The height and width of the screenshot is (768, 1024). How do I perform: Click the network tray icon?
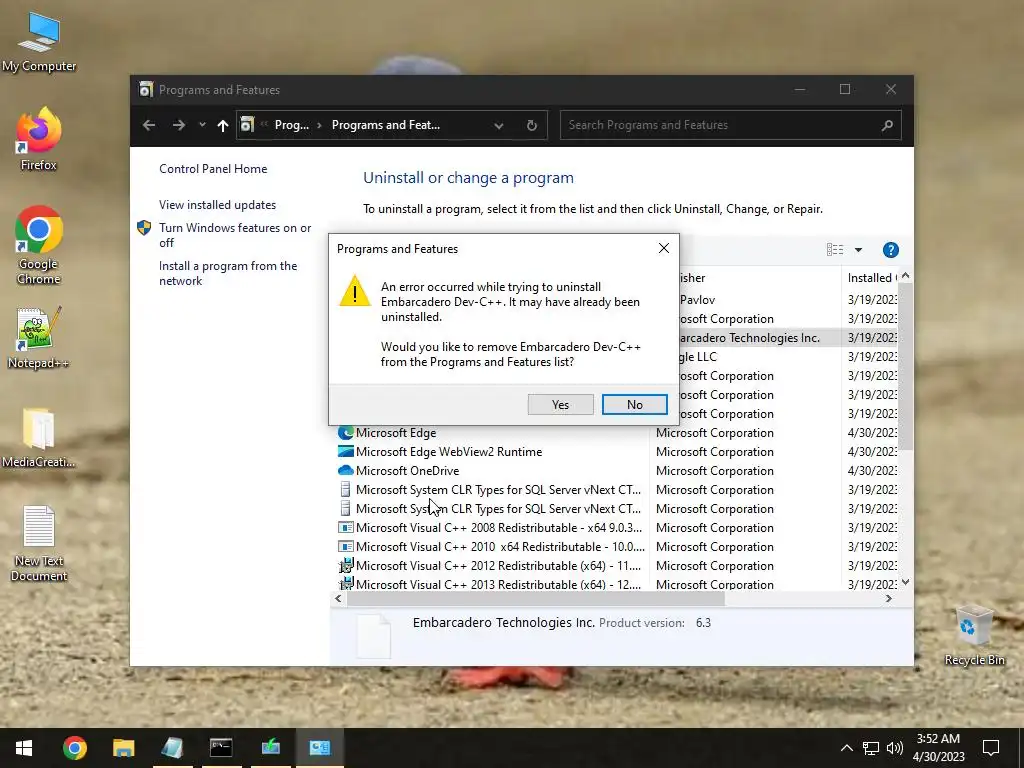[x=871, y=748]
